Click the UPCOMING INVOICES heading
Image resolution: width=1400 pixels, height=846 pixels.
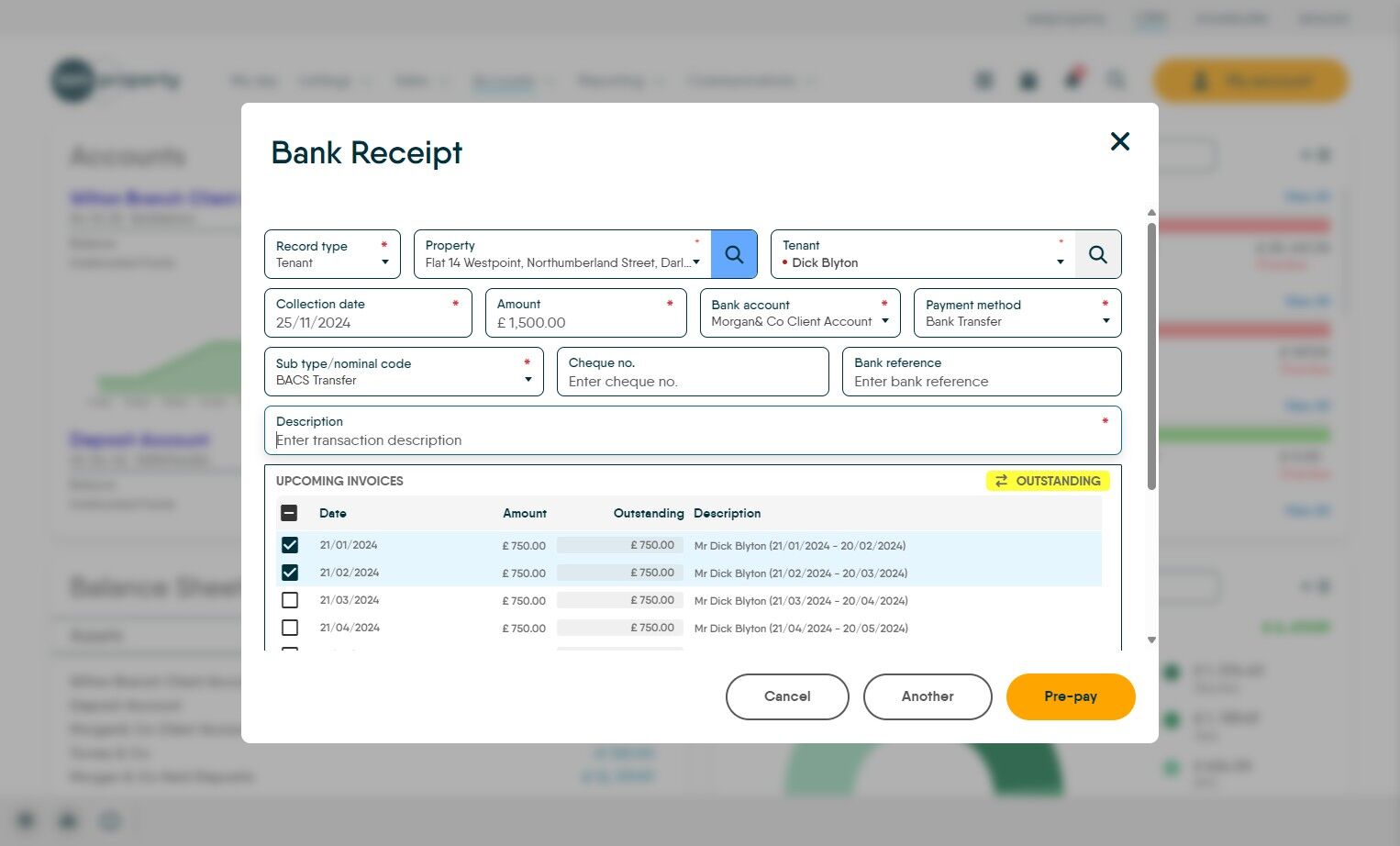[339, 481]
